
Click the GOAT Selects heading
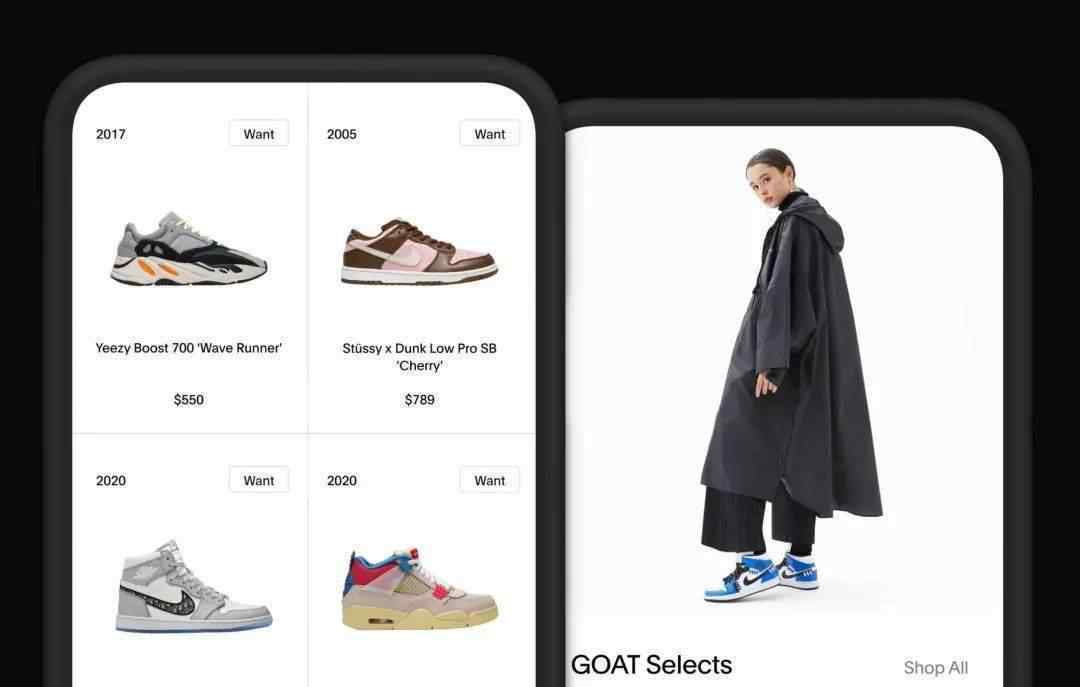click(x=652, y=665)
